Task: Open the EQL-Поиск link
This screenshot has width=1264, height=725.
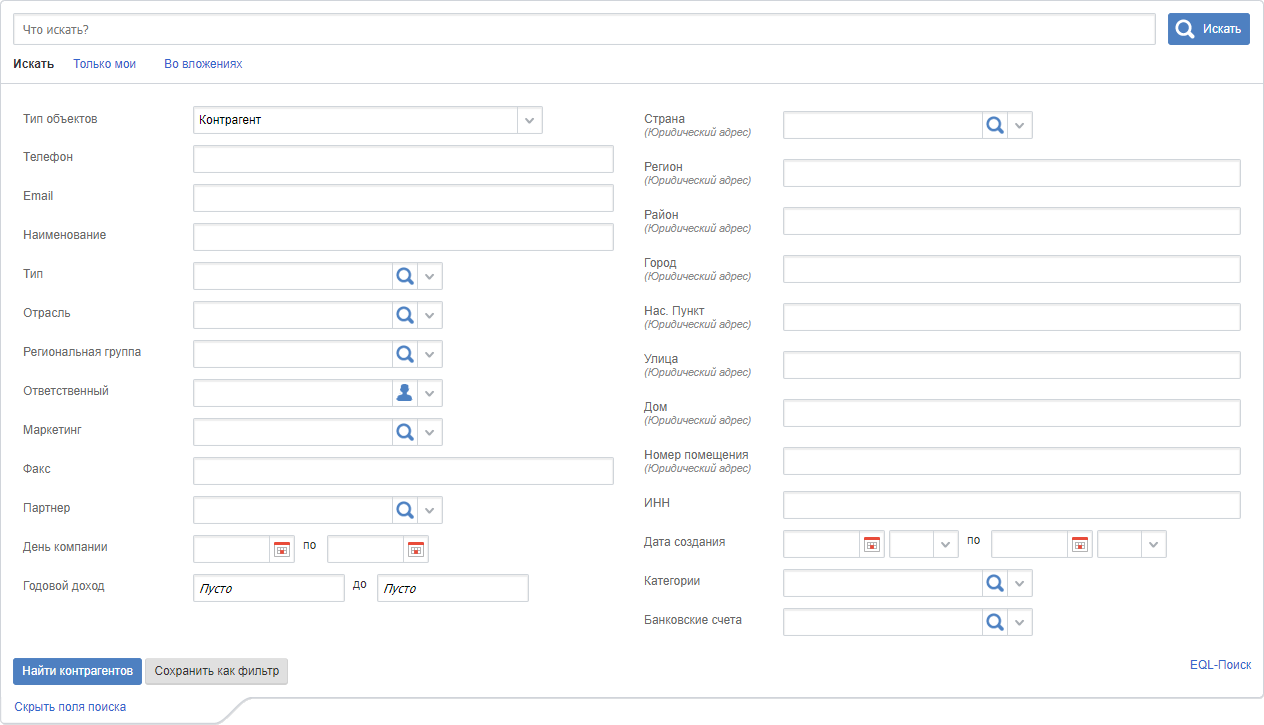Action: click(1220, 665)
